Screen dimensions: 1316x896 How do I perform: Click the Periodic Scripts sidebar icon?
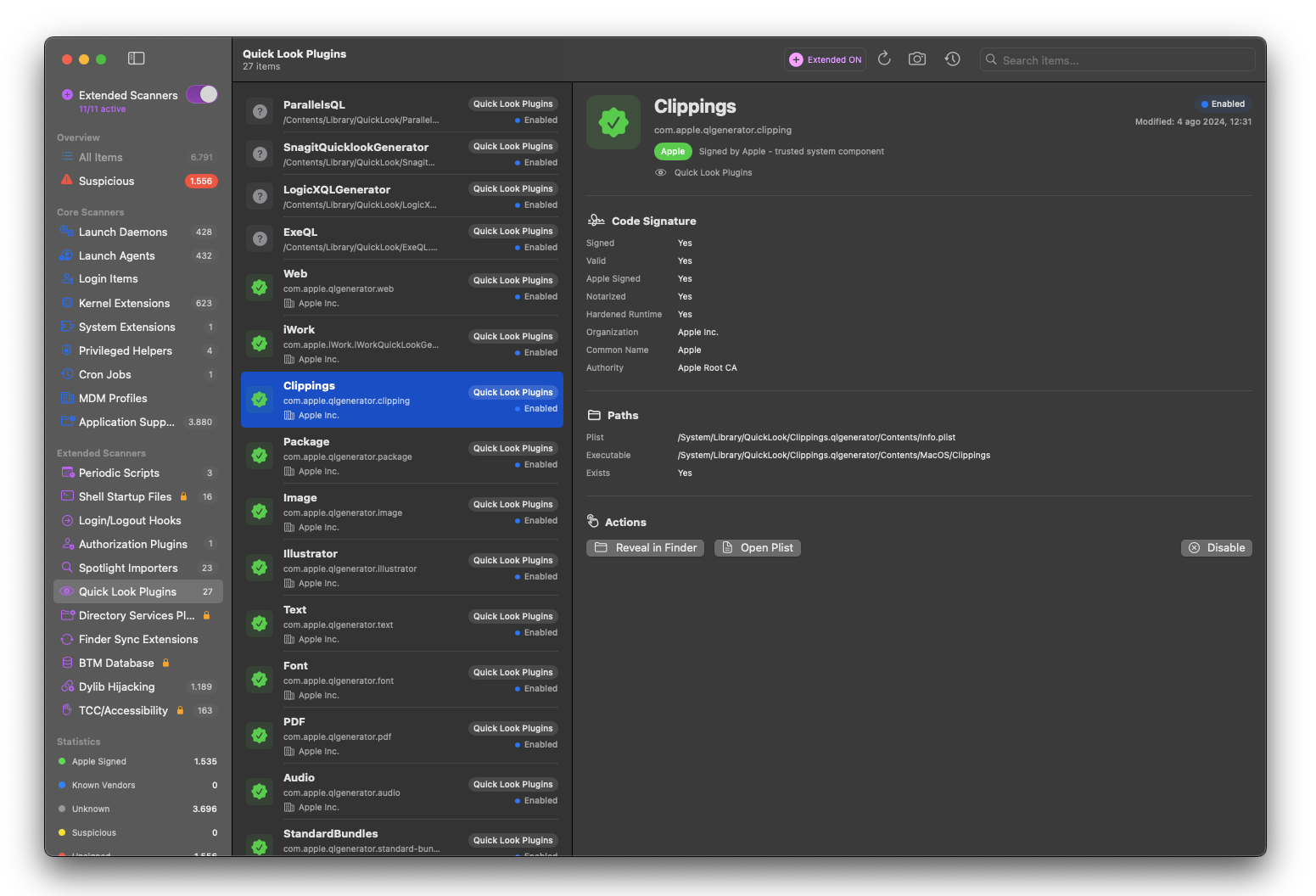click(x=66, y=473)
